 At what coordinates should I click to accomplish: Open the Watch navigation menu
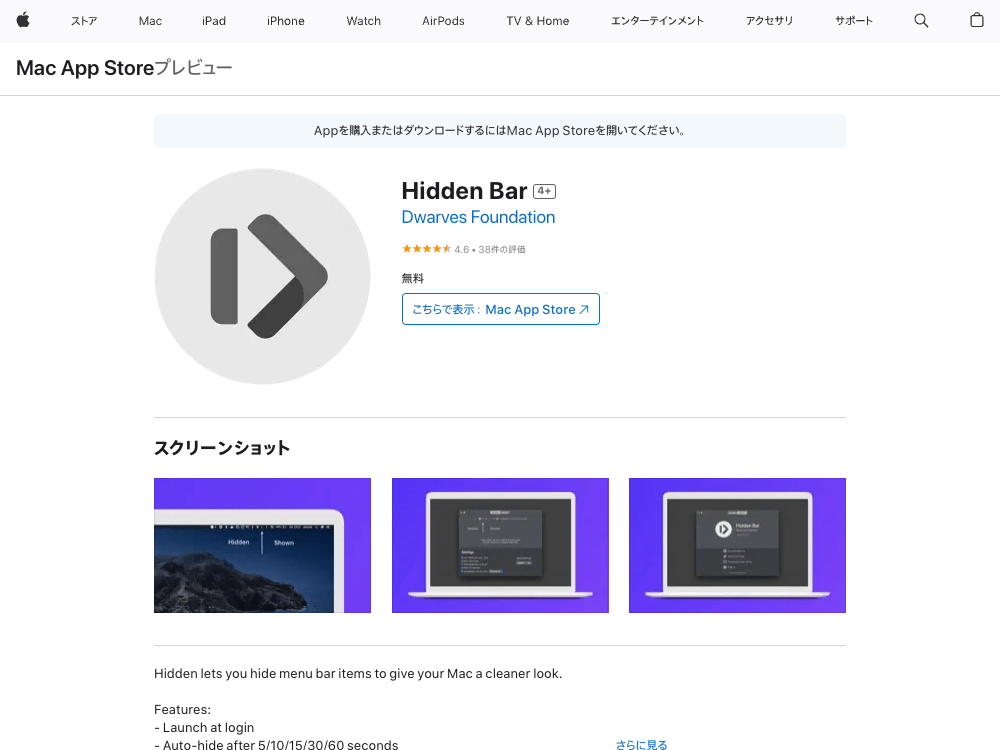363,20
